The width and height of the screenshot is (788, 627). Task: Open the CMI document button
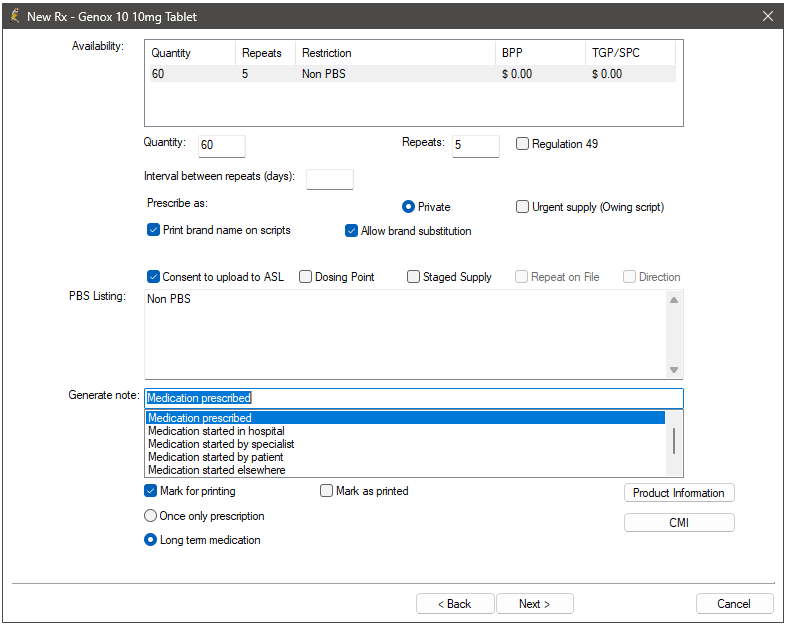(679, 522)
